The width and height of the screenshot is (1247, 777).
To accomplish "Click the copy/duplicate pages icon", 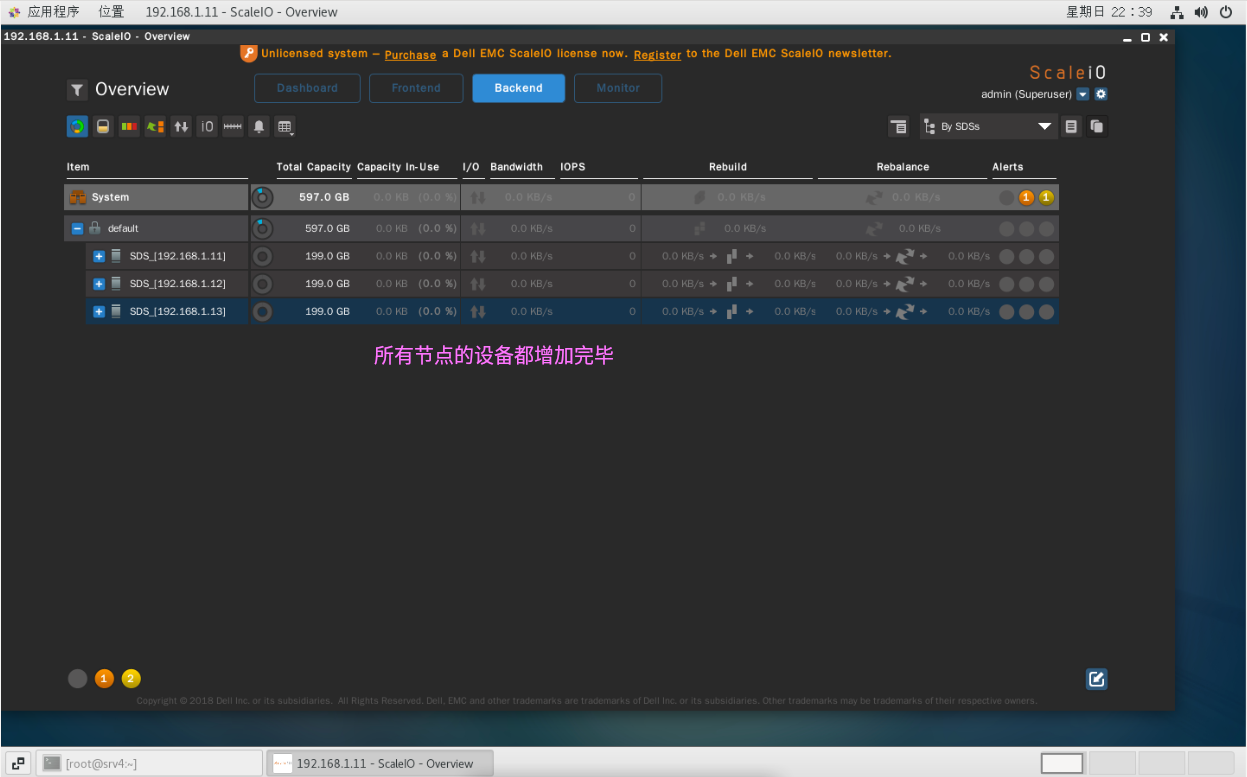I will point(1097,127).
